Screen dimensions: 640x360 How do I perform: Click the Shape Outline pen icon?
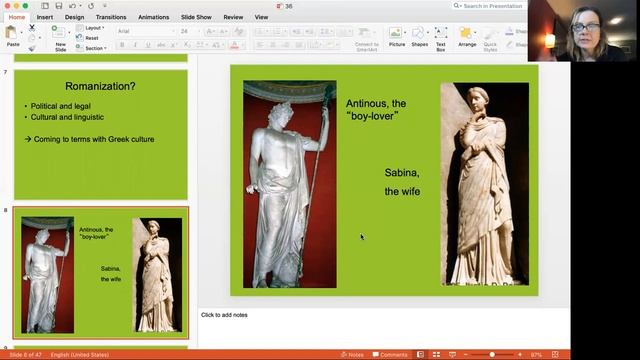[x=509, y=44]
